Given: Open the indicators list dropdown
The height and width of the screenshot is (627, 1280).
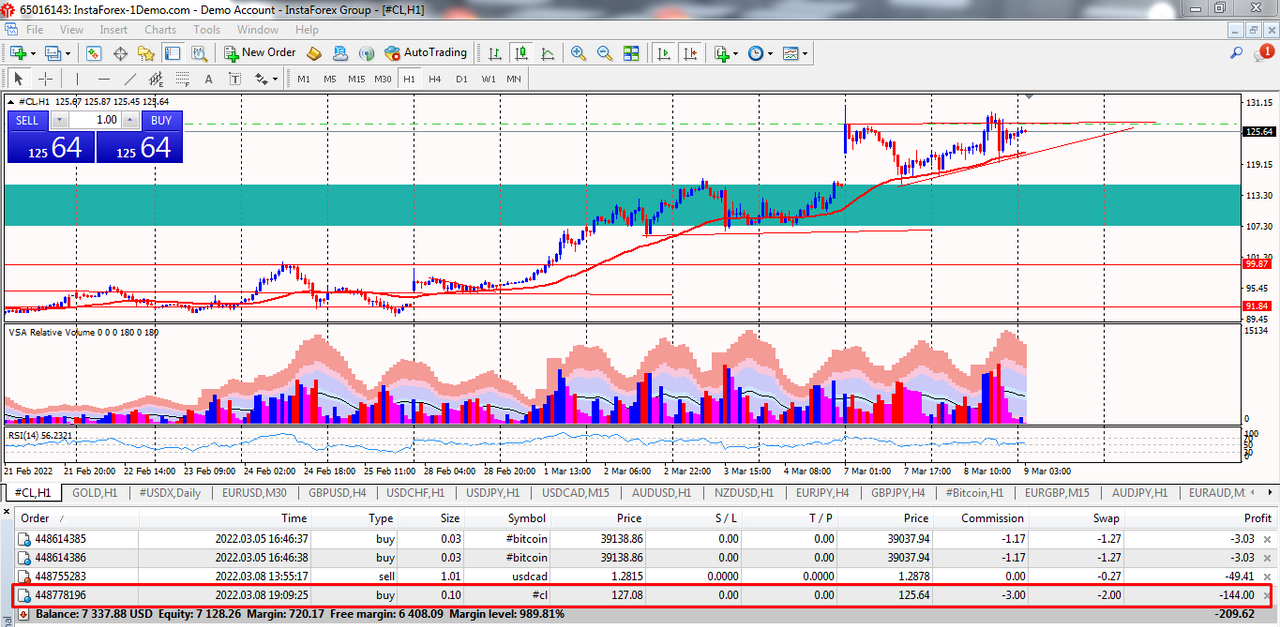Looking at the screenshot, I should tap(735, 53).
